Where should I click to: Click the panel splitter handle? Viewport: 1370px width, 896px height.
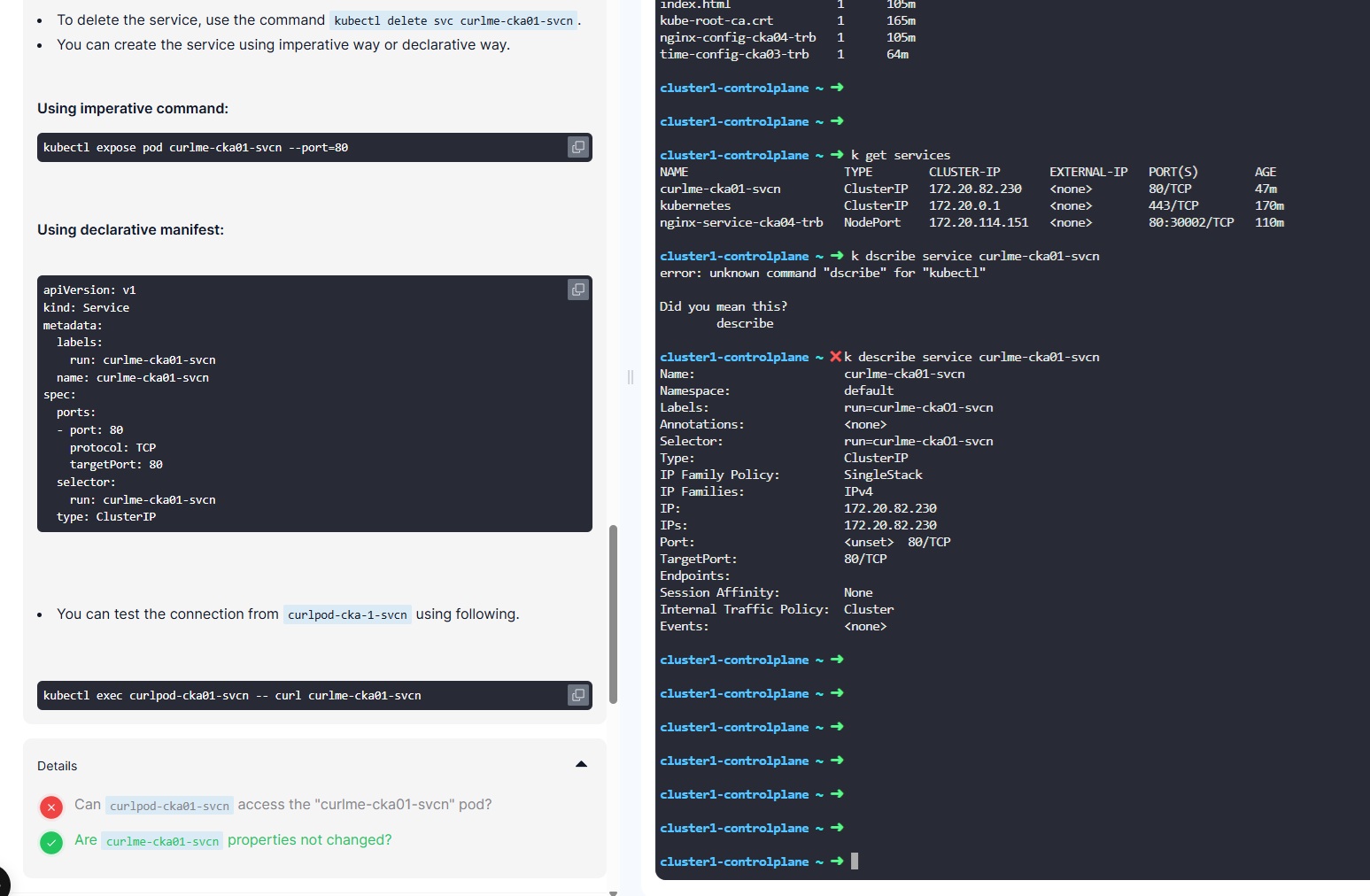pos(631,377)
